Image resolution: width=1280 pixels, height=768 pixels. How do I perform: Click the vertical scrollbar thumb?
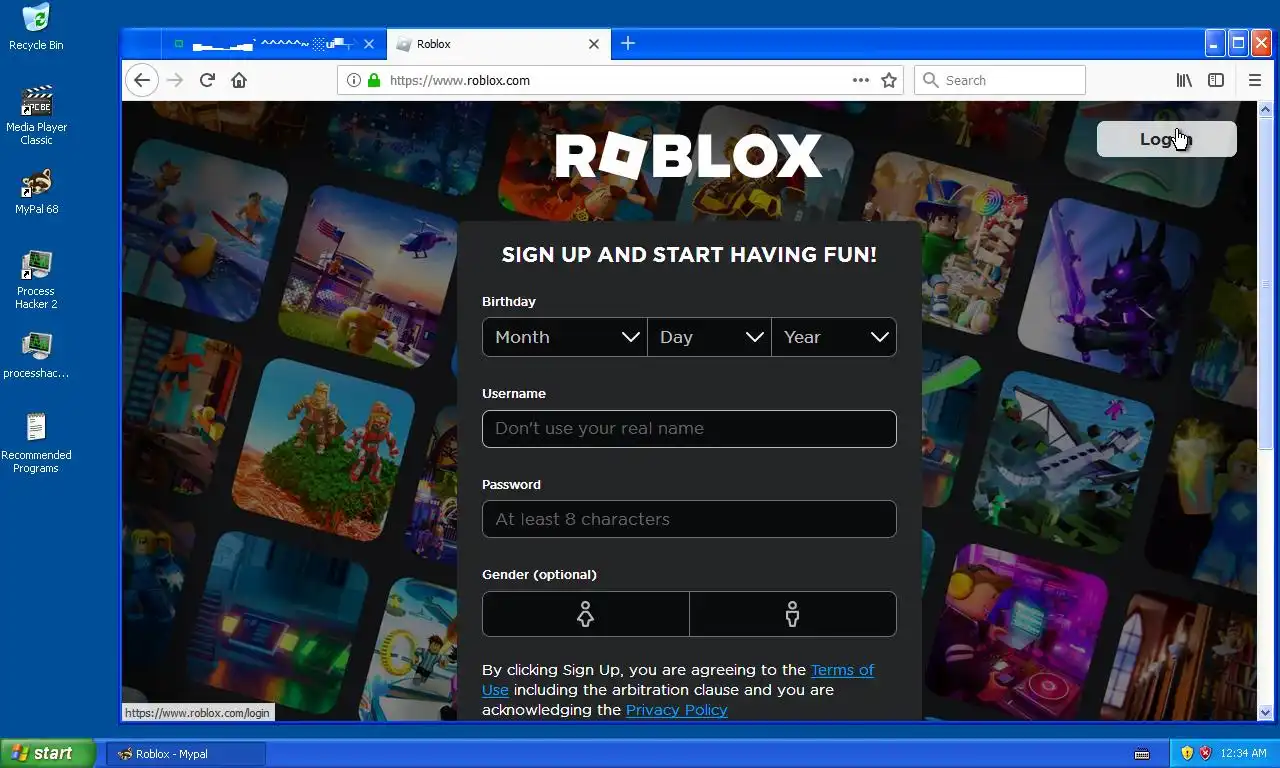click(x=1265, y=283)
